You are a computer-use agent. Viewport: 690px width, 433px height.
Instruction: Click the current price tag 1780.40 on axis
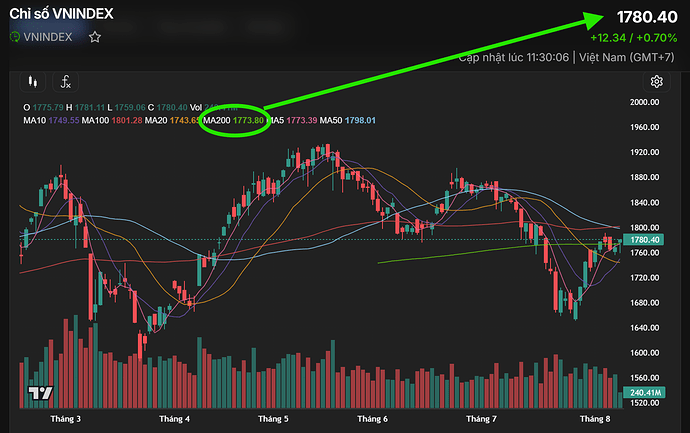pos(644,240)
